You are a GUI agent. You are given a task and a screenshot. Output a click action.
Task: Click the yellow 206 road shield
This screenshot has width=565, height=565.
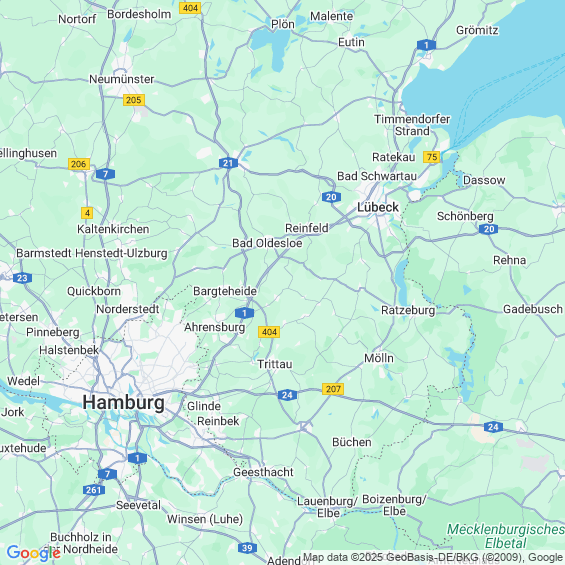(79, 164)
